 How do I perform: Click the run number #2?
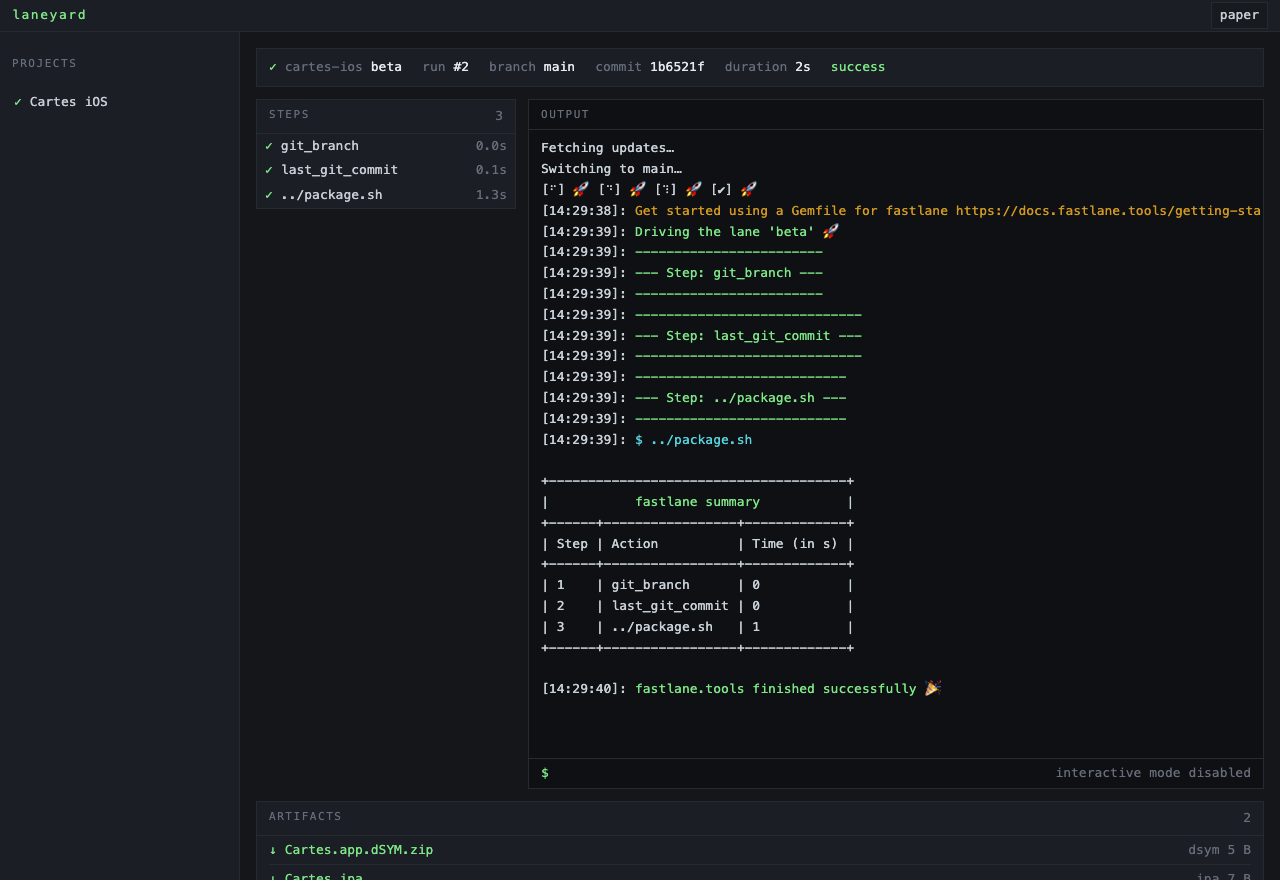(461, 67)
